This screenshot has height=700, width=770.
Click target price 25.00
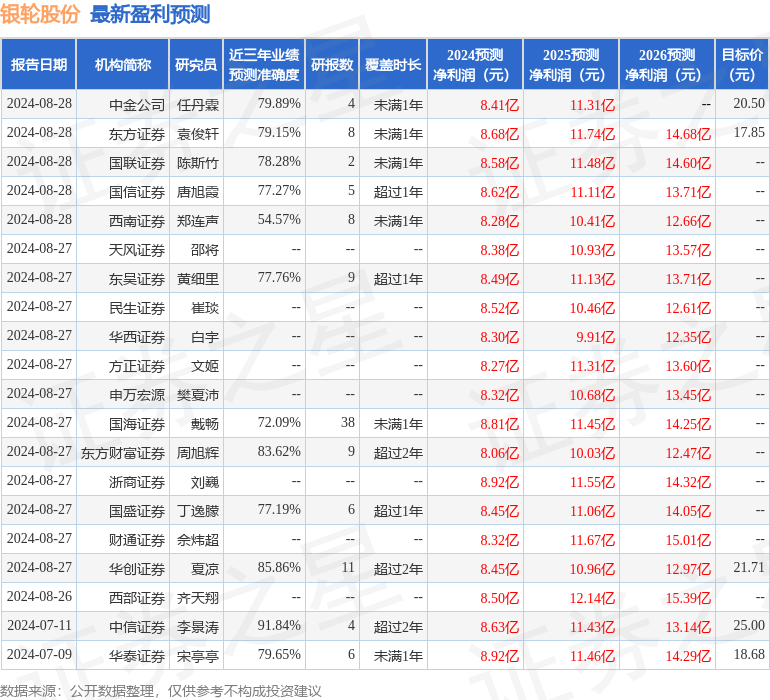[749, 625]
